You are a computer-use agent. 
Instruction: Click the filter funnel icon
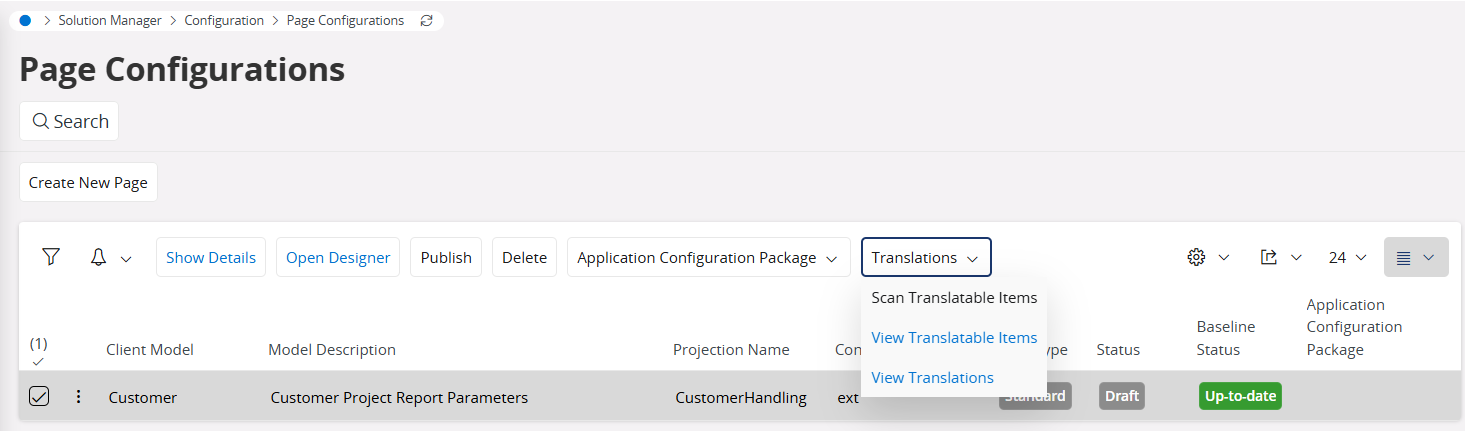pyautogui.click(x=51, y=257)
